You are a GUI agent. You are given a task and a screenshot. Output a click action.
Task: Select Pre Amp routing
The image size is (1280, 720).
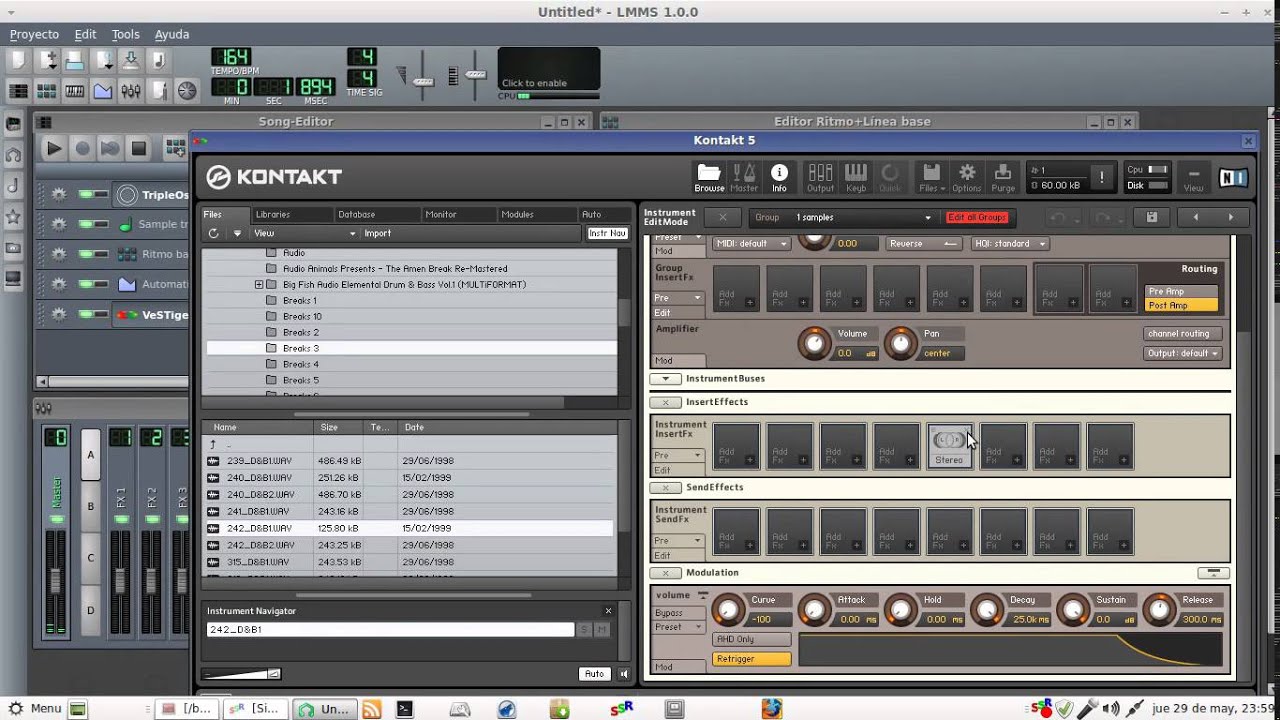click(1181, 292)
